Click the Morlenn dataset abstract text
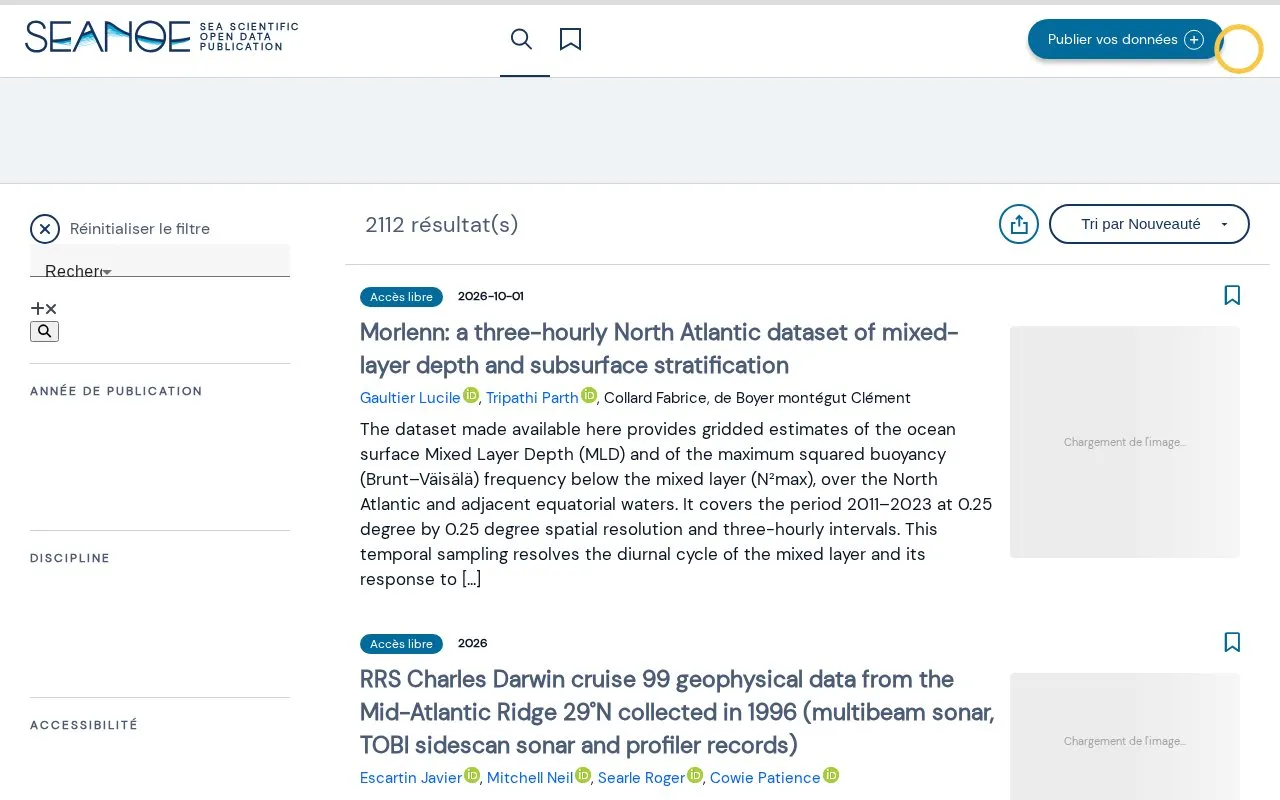The height and width of the screenshot is (800, 1280). [x=676, y=504]
